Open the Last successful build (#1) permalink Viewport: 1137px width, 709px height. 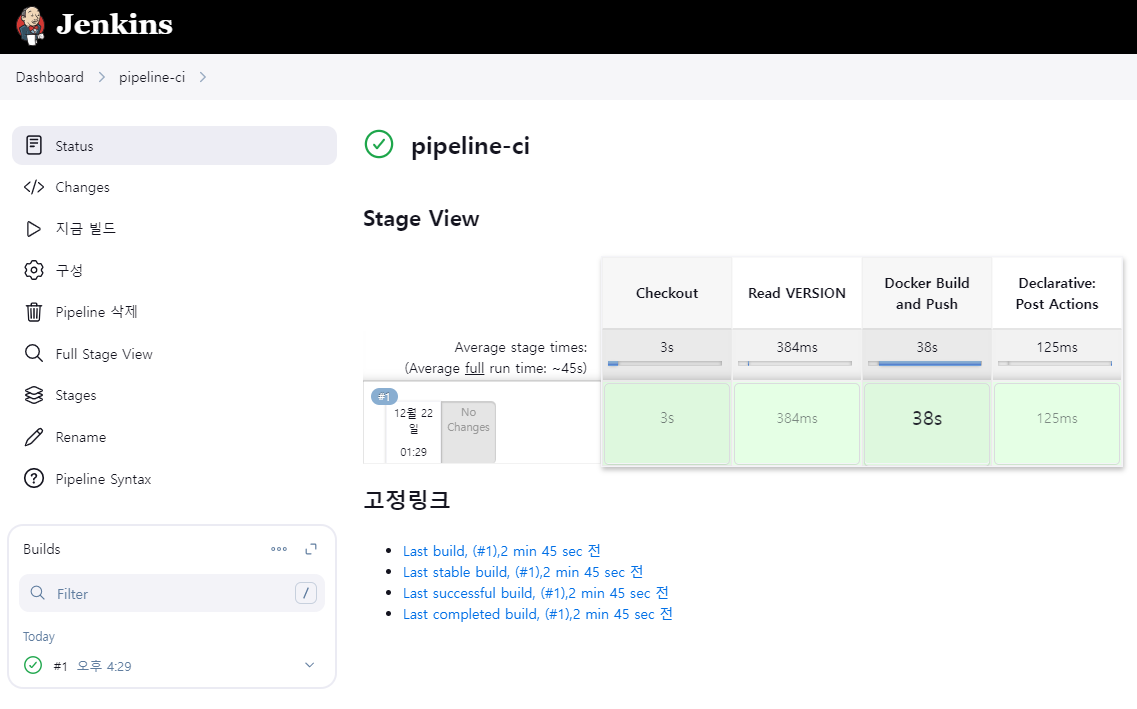pos(536,593)
